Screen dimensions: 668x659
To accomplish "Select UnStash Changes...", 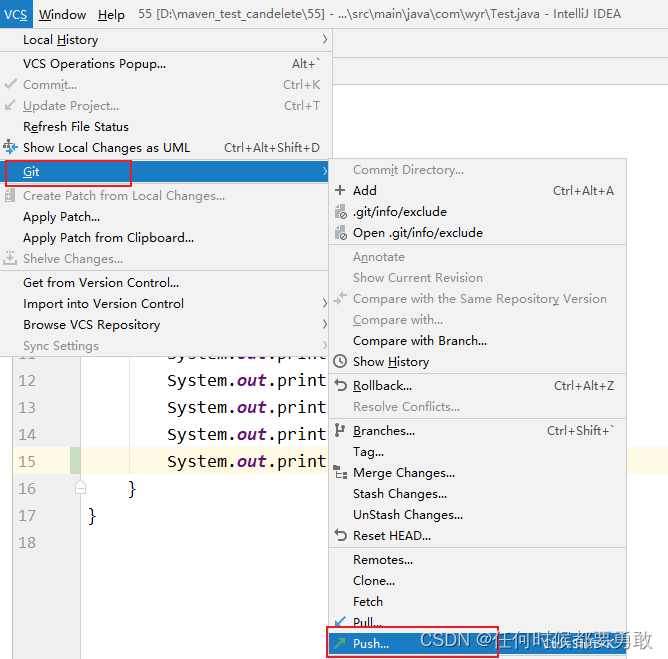I will (x=478, y=514).
